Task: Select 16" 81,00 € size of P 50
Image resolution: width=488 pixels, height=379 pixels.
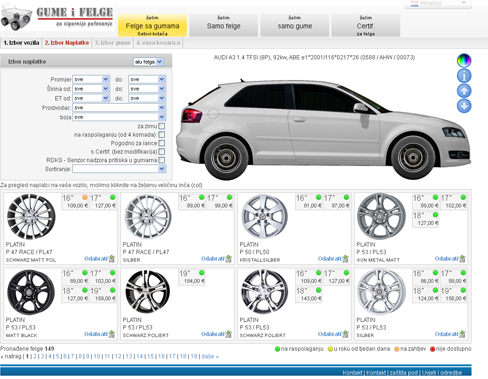Action: point(309,202)
